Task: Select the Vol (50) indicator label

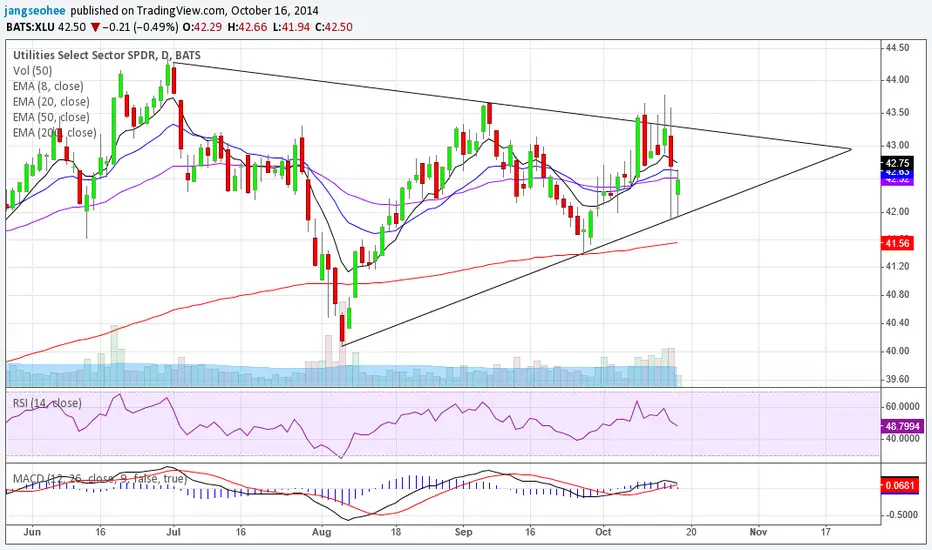Action: tap(33, 71)
